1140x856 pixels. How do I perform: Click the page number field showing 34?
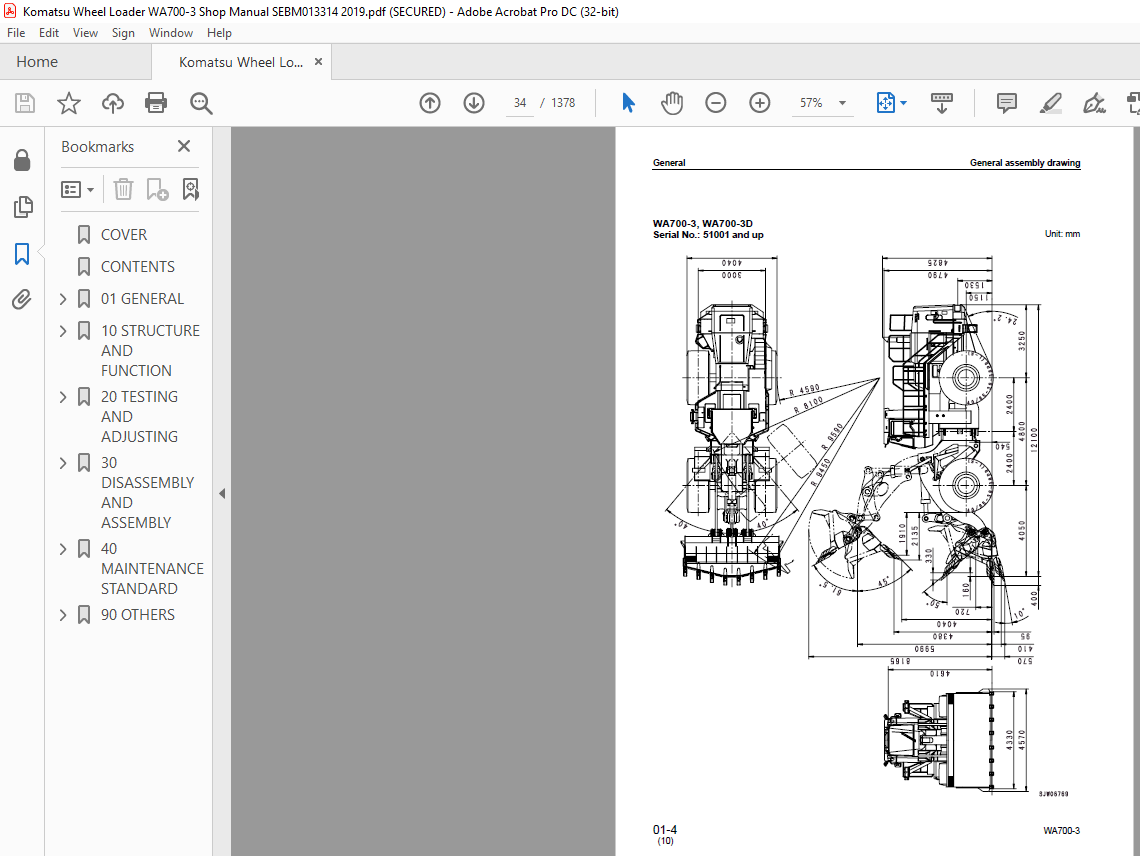coord(520,103)
